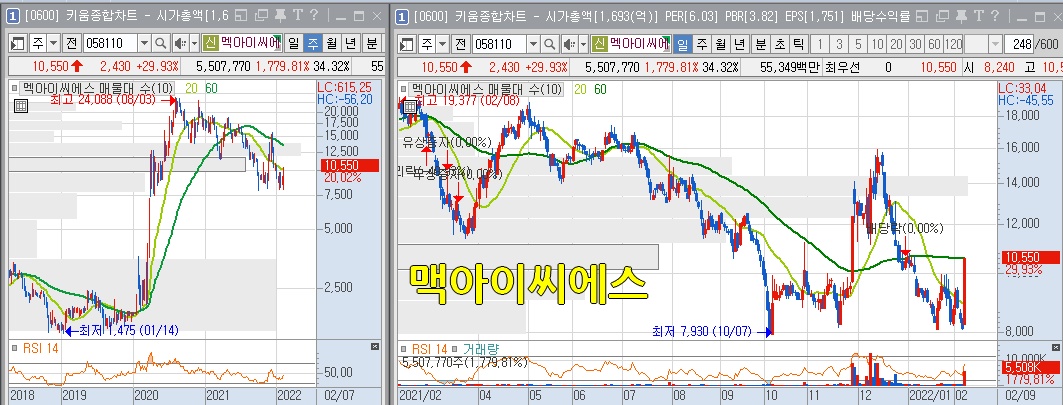Close the RSI 14 panel in the left chart

376,347
